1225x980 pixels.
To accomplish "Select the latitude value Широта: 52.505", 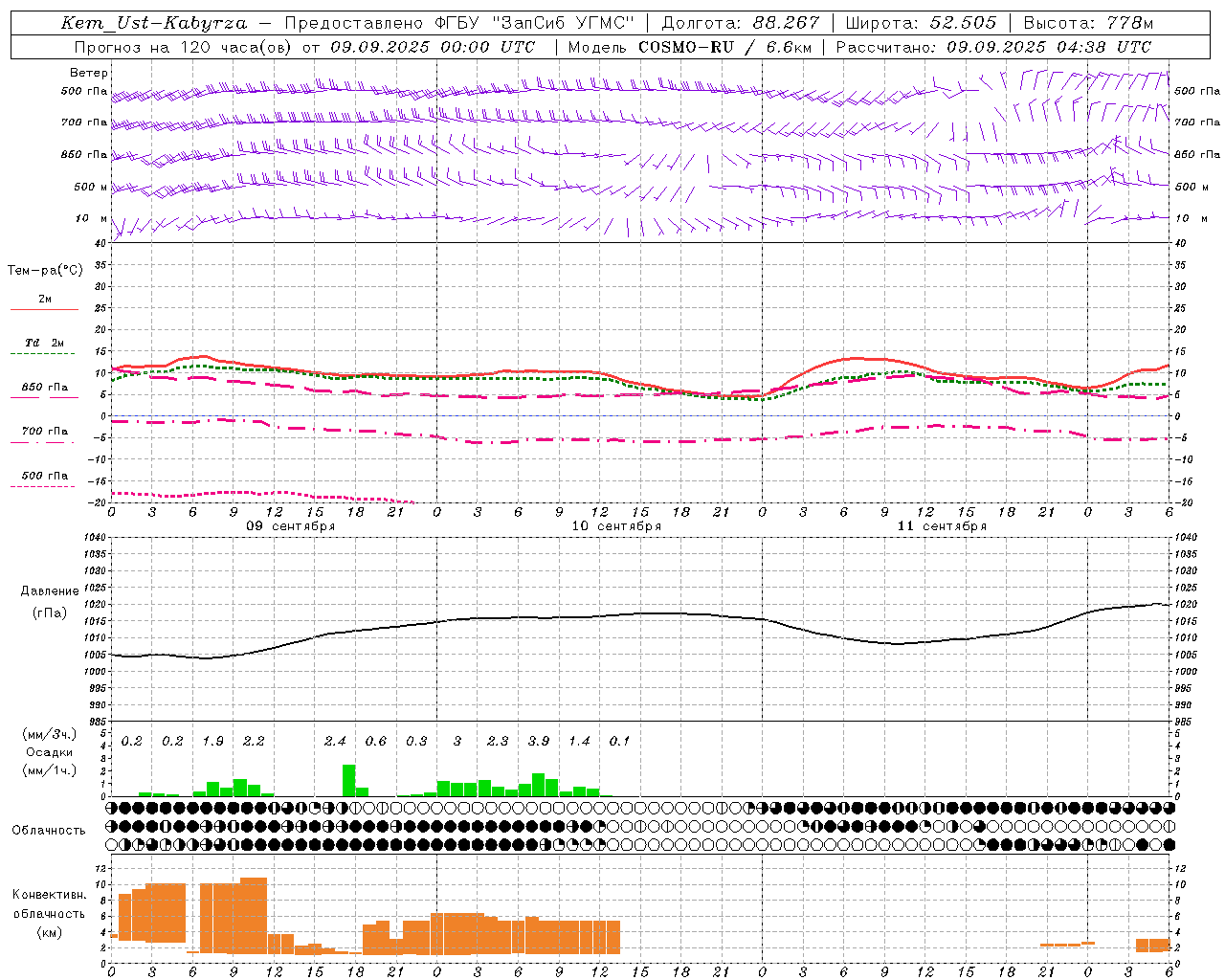I will coord(921,23).
